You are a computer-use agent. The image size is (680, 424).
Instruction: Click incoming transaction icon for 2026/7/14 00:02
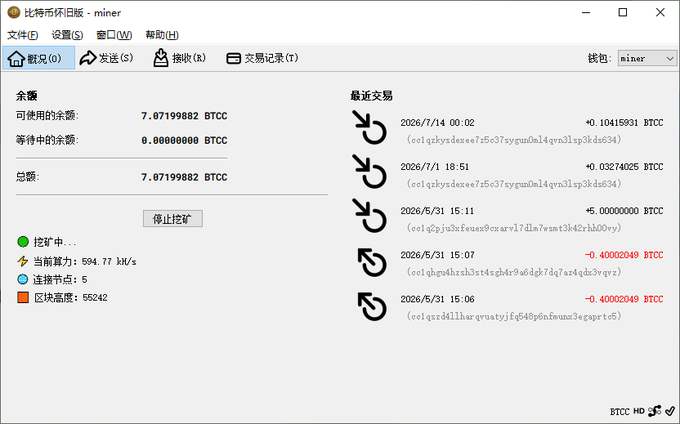click(x=369, y=127)
